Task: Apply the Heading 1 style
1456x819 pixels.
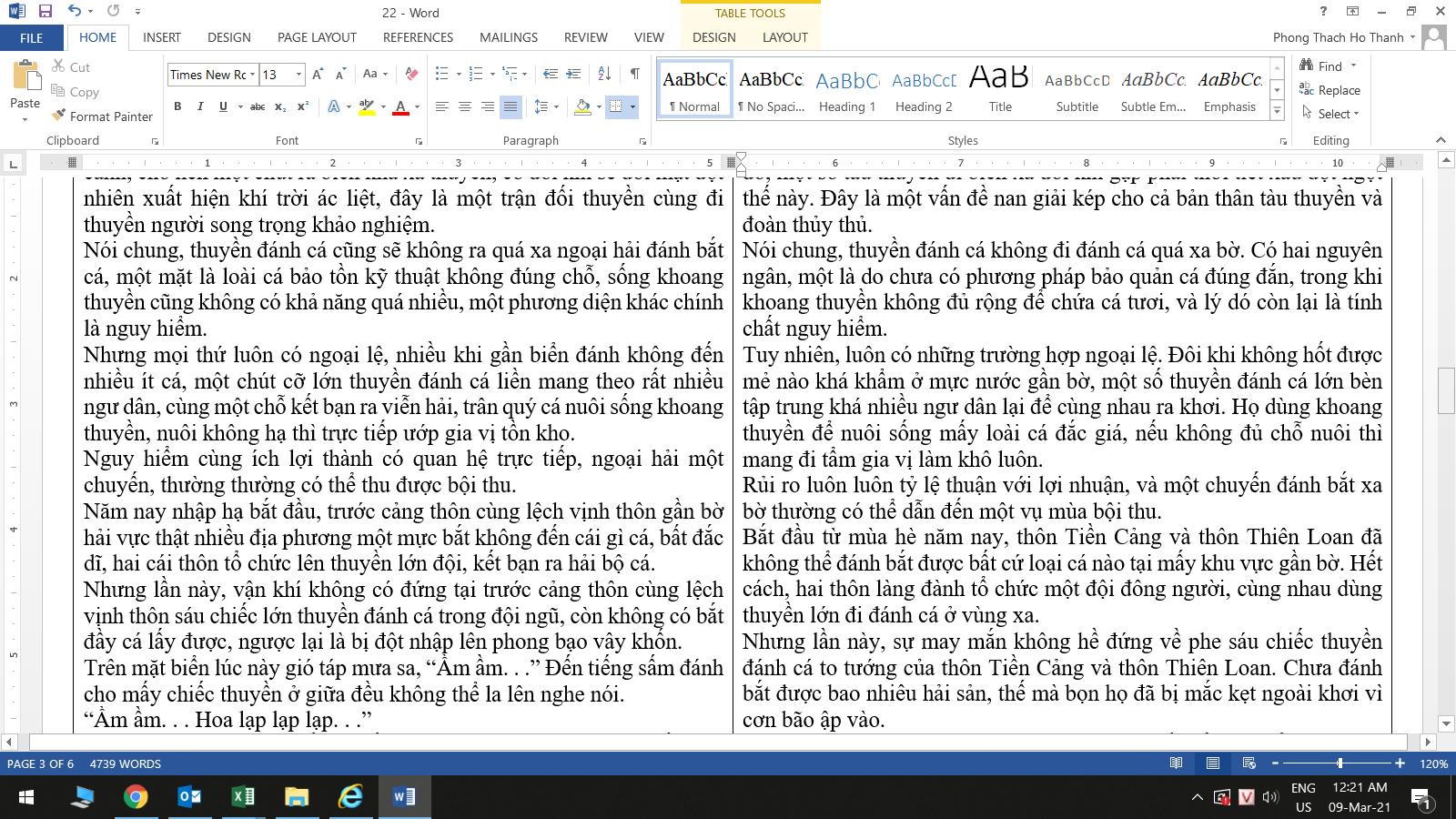Action: [846, 91]
